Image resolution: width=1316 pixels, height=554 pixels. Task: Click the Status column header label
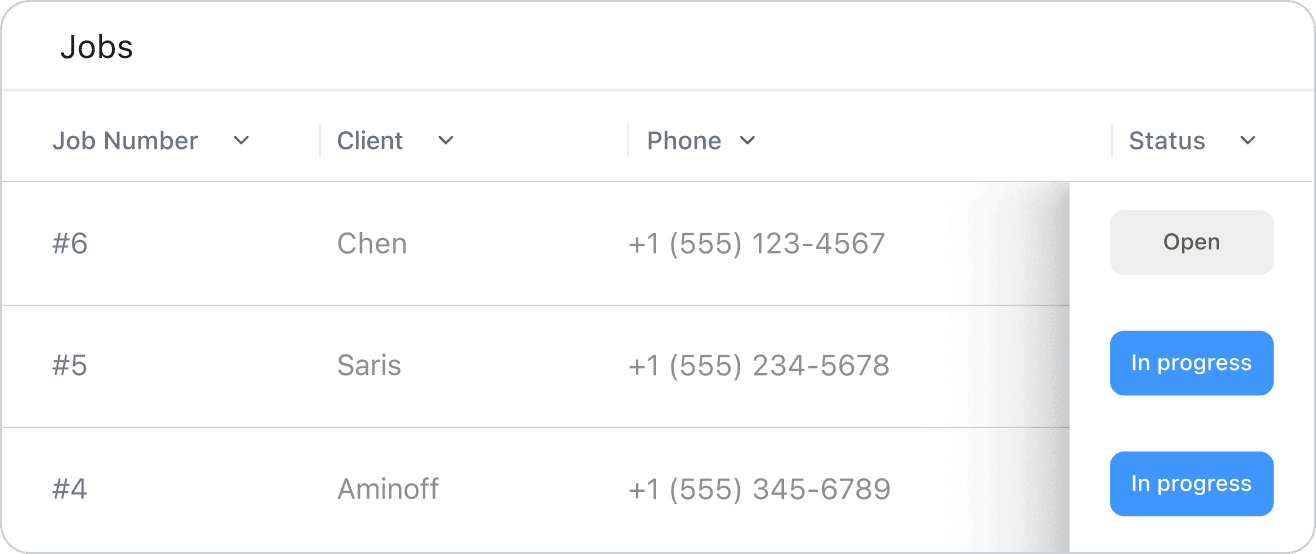(1167, 141)
